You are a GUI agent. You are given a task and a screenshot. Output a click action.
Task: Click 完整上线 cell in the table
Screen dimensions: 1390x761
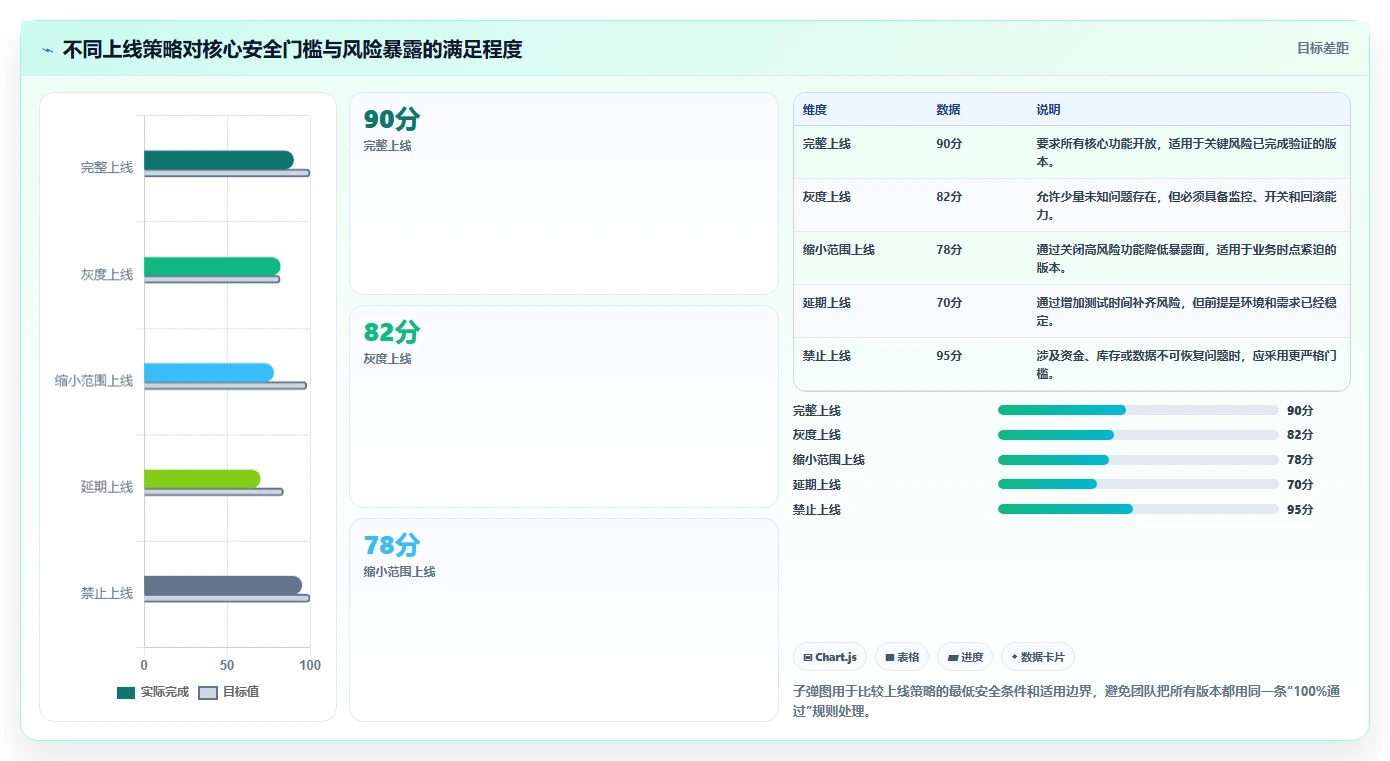827,144
